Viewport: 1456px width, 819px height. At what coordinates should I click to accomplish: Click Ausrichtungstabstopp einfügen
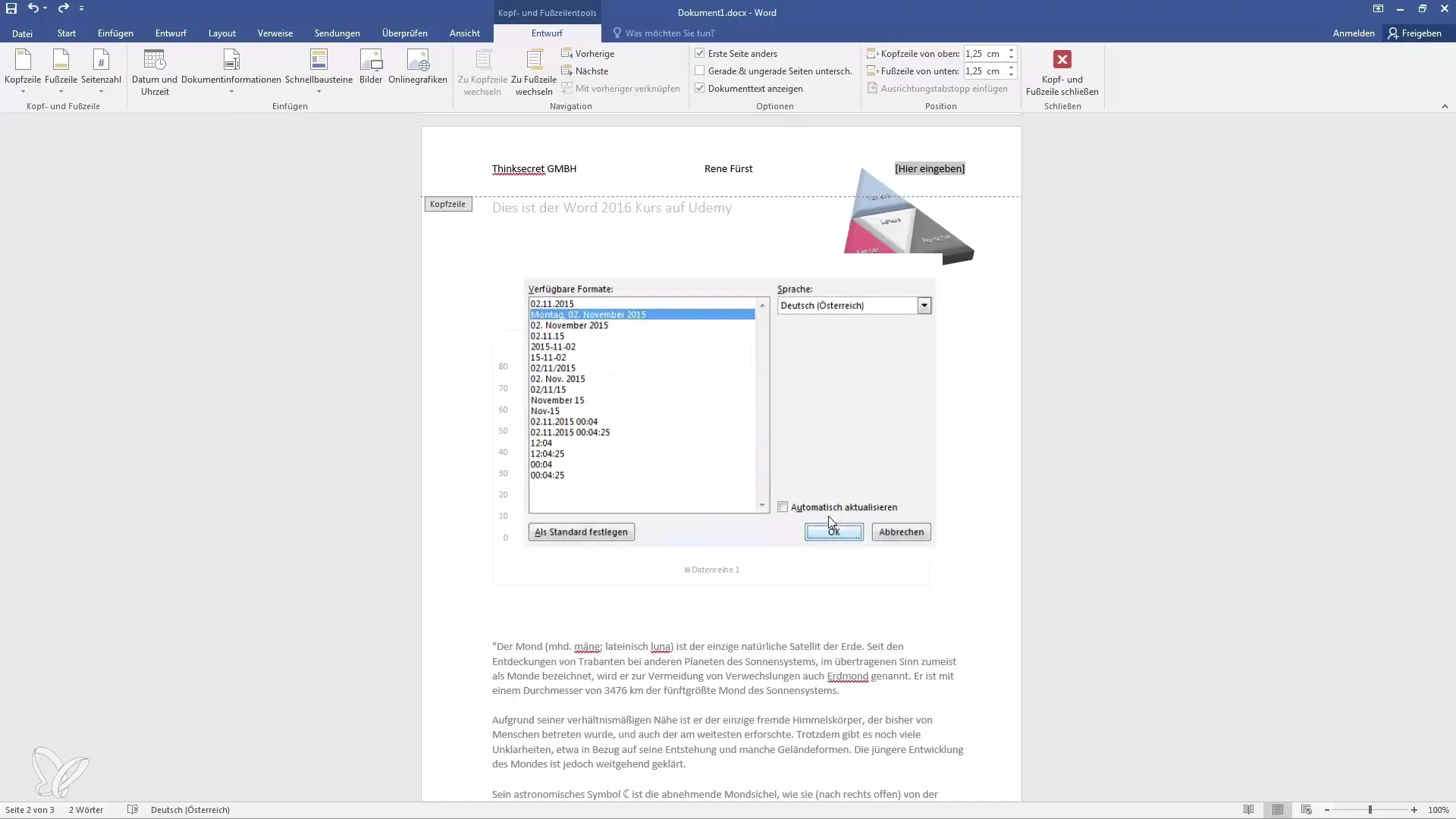click(937, 89)
